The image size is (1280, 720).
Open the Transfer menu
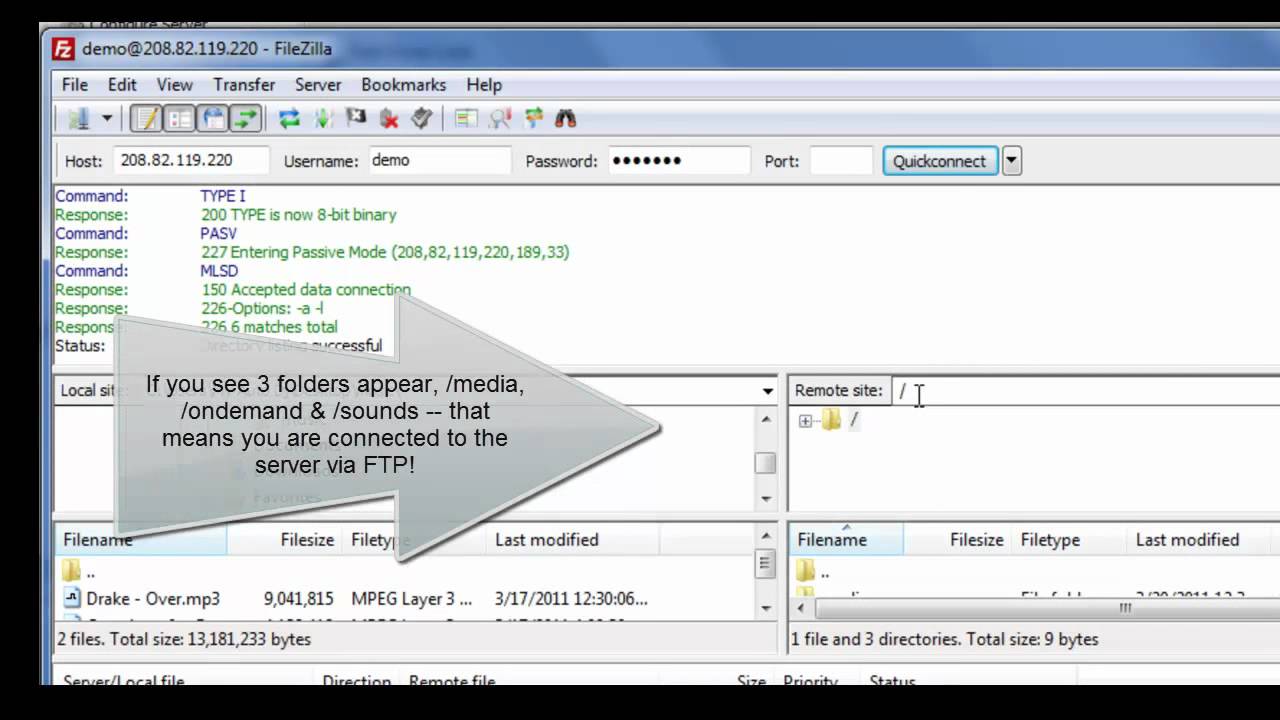click(x=244, y=85)
